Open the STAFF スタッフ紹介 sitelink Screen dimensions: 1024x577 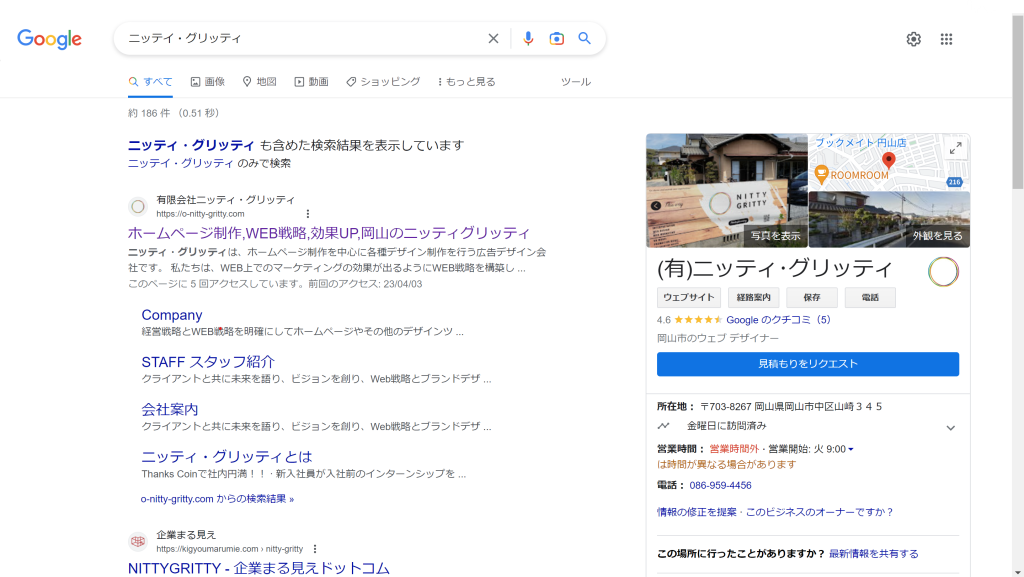pos(208,362)
